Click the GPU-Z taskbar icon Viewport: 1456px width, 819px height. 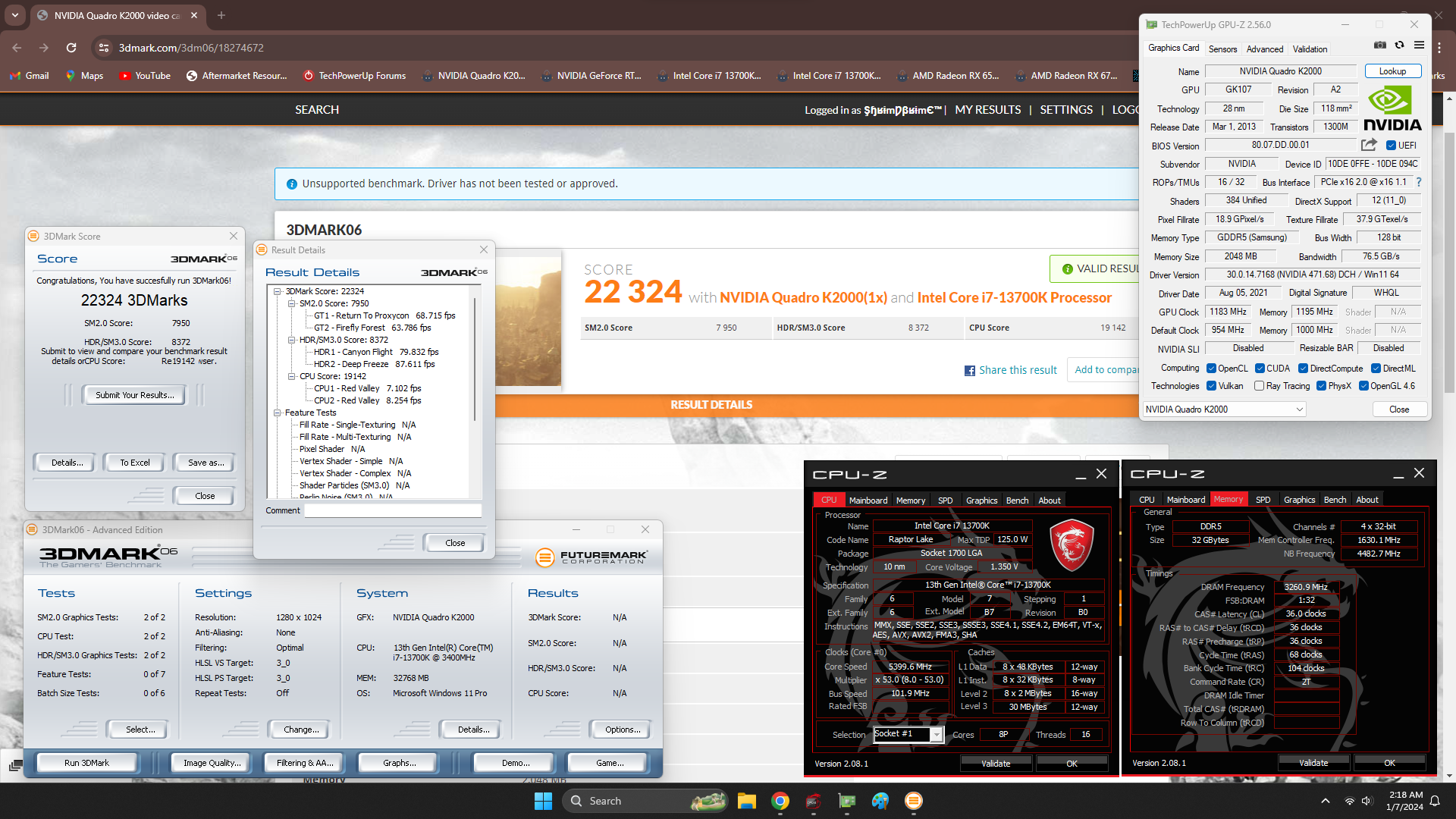(x=847, y=801)
